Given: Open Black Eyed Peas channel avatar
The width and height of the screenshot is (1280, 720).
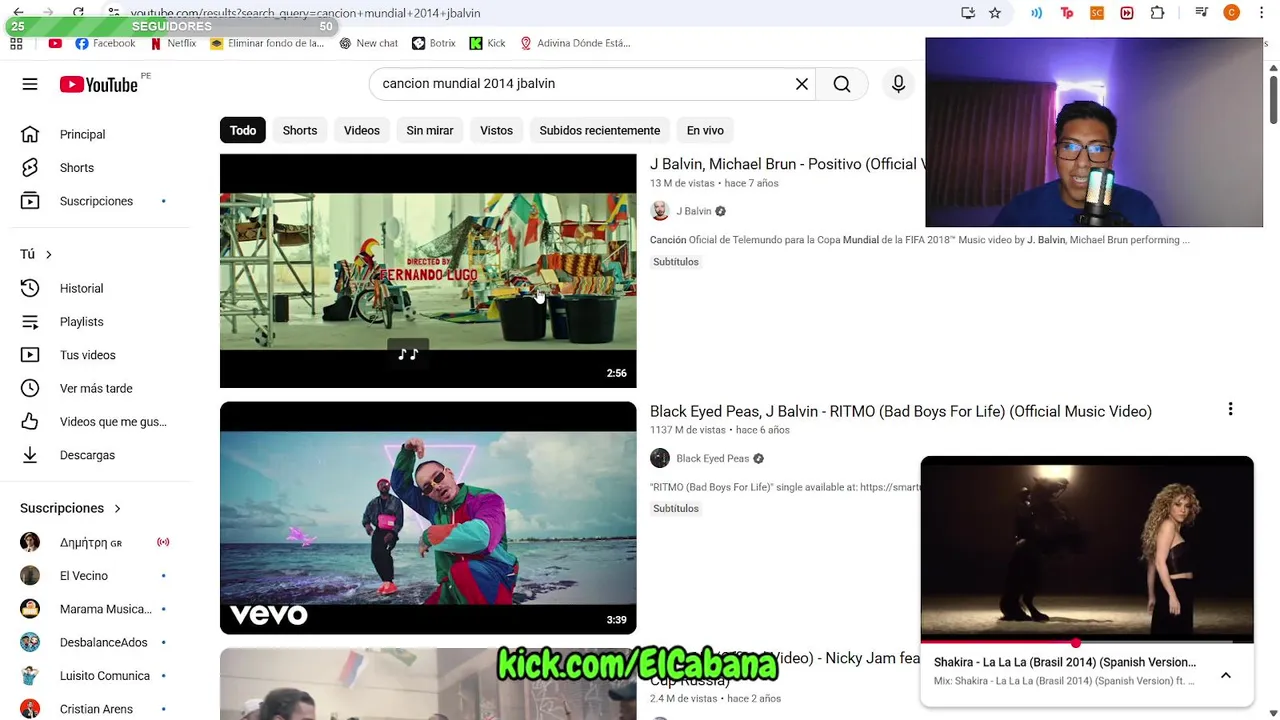Looking at the screenshot, I should click(x=660, y=458).
